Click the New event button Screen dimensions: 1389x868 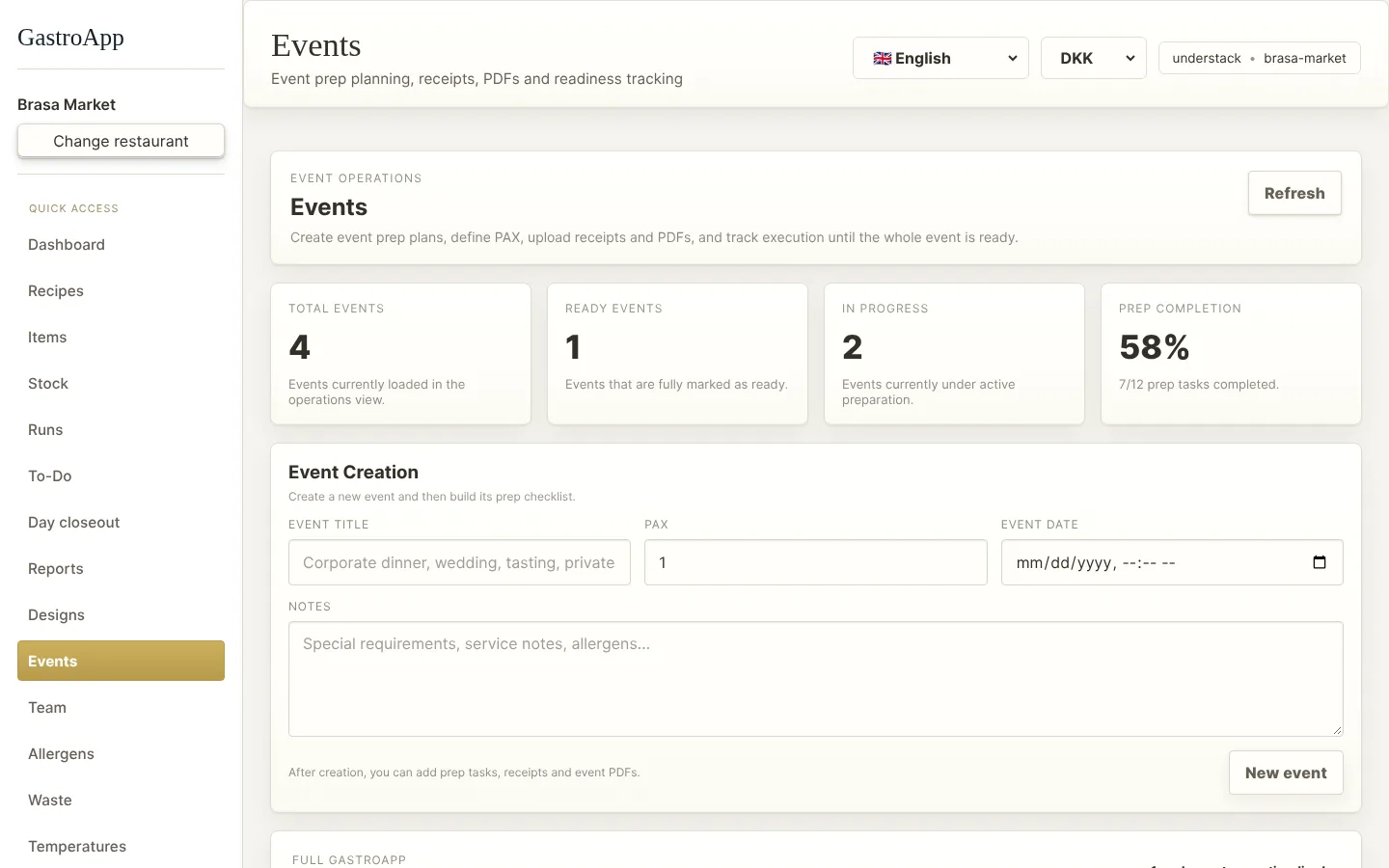pos(1286,773)
